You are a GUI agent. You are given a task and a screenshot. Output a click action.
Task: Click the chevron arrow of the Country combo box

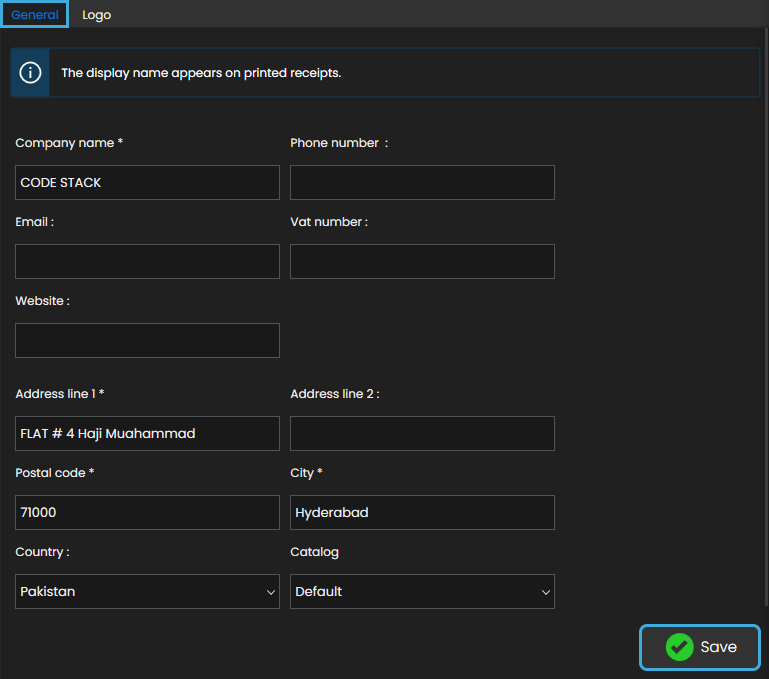pyautogui.click(x=271, y=592)
